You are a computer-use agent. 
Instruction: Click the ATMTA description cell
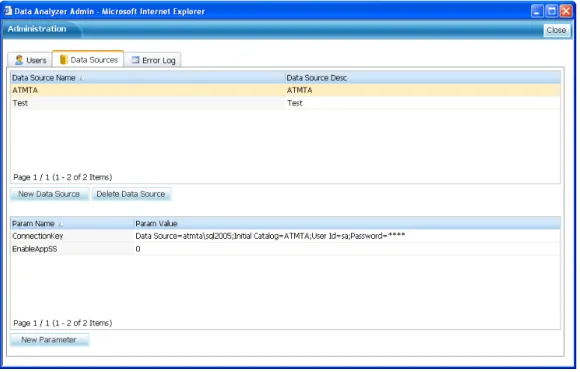point(422,90)
